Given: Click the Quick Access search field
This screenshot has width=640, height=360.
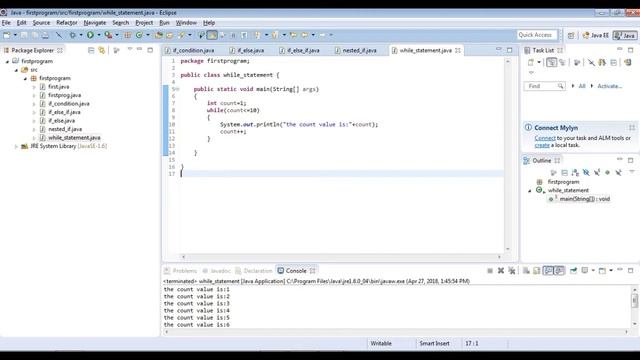Looking at the screenshot, I should click(x=537, y=35).
